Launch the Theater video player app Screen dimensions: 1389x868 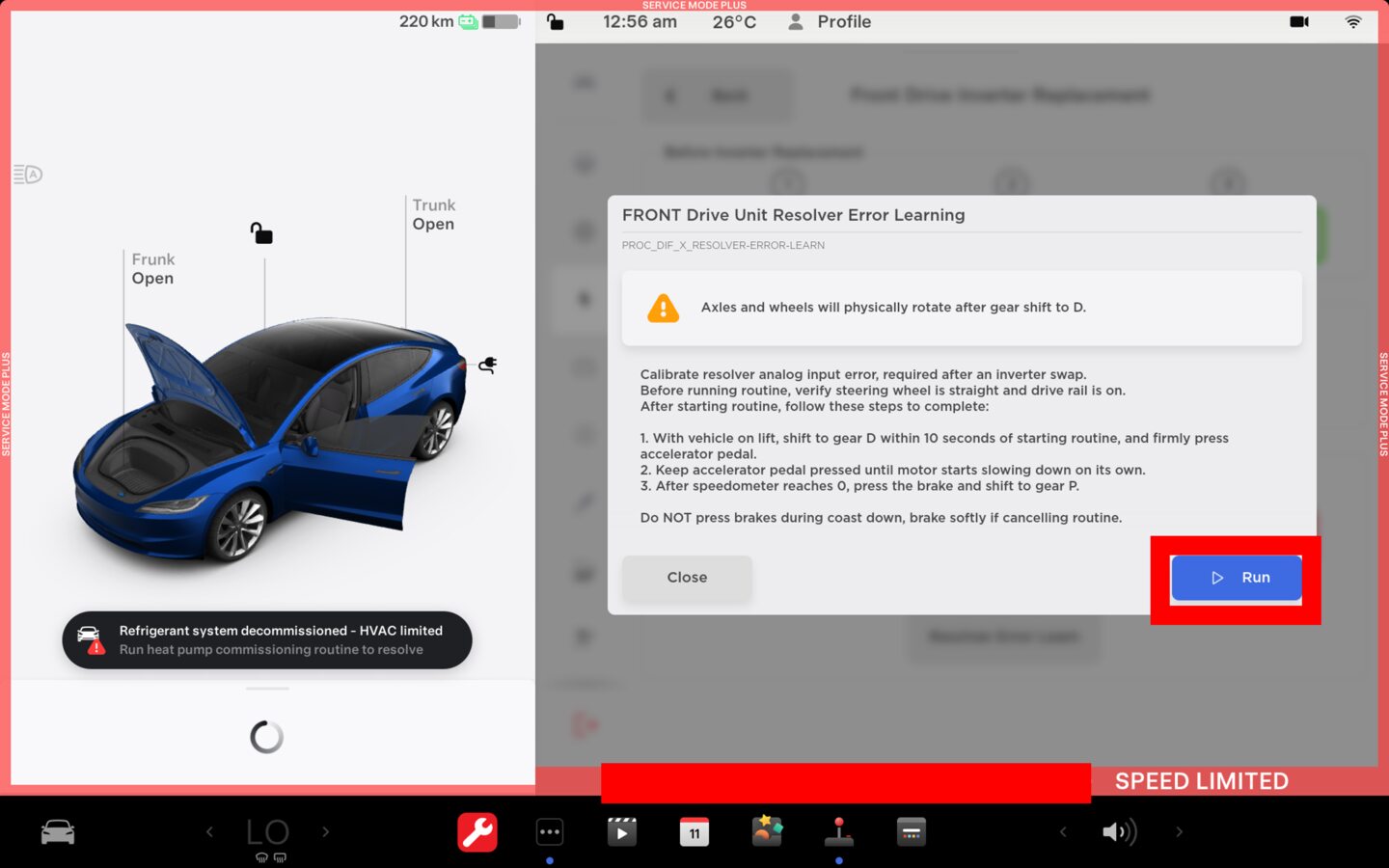point(622,832)
